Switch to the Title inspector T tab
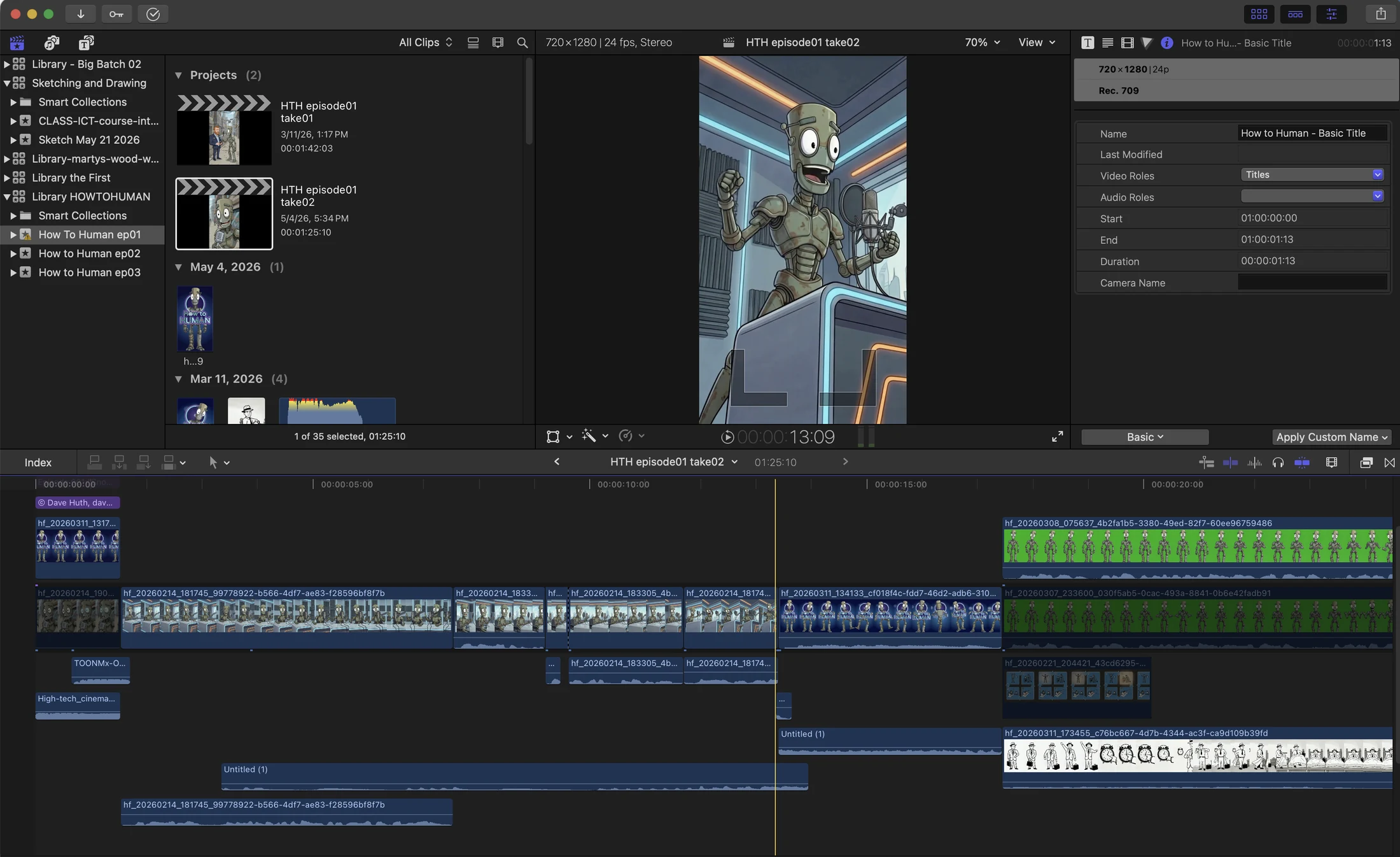Image resolution: width=1400 pixels, height=857 pixels. [1088, 43]
